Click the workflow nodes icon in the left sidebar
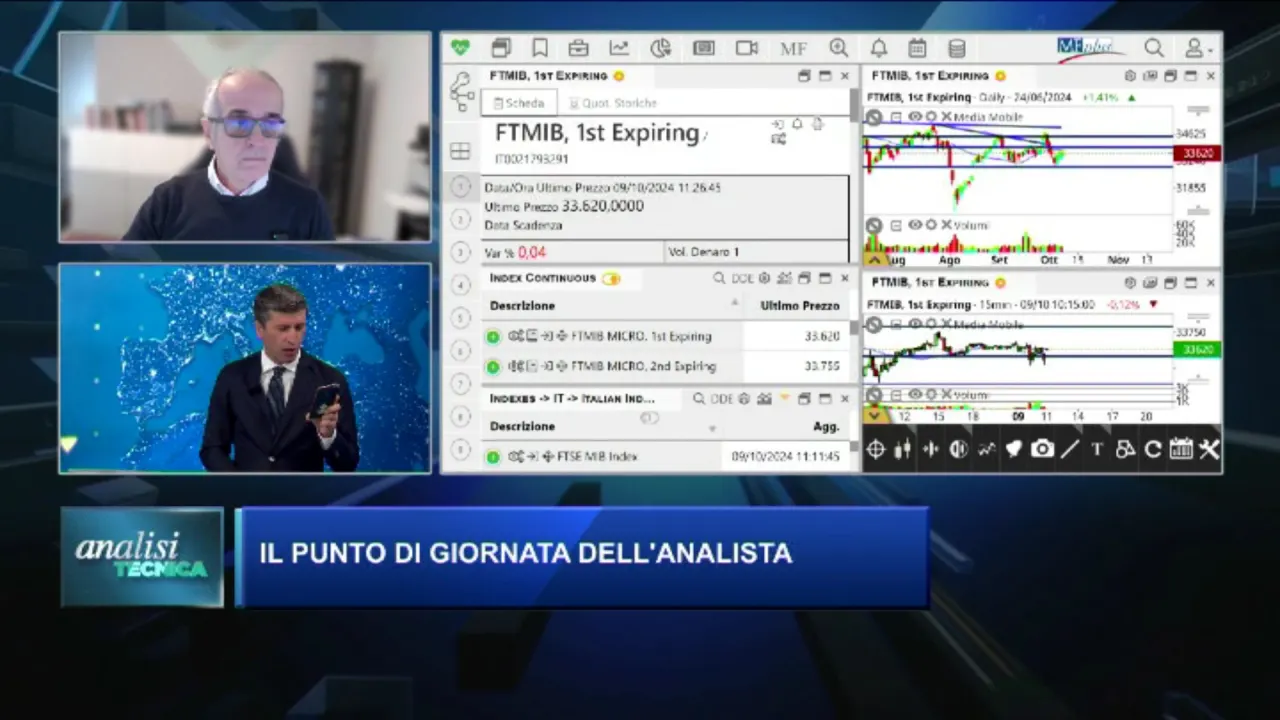Image resolution: width=1280 pixels, height=720 pixels. click(x=462, y=91)
